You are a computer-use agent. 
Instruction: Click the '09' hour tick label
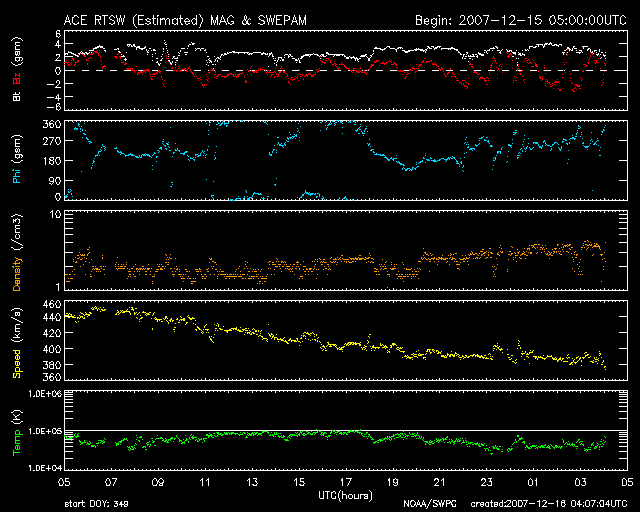(x=158, y=482)
